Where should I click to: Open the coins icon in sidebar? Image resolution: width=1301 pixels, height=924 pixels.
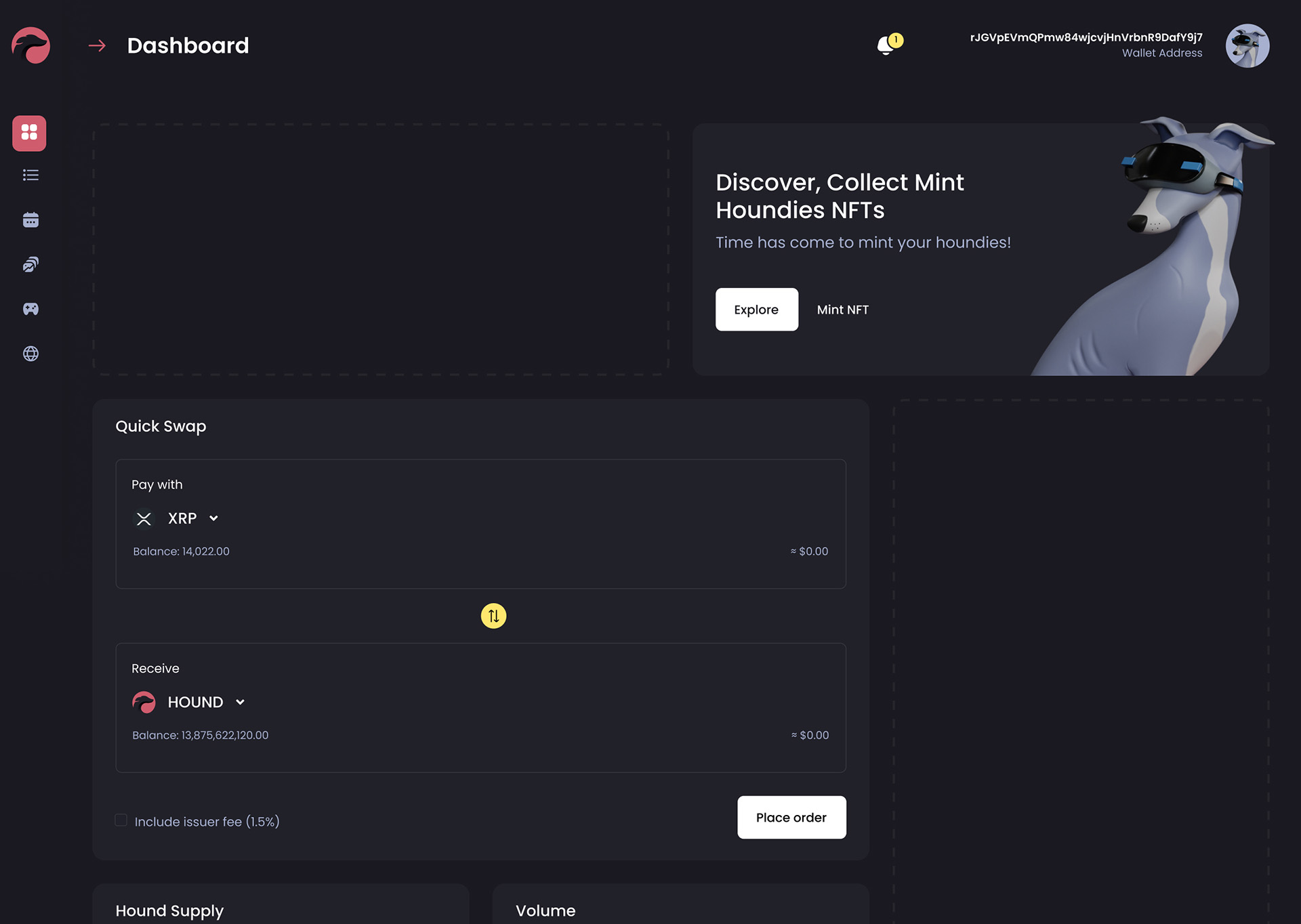click(x=30, y=264)
